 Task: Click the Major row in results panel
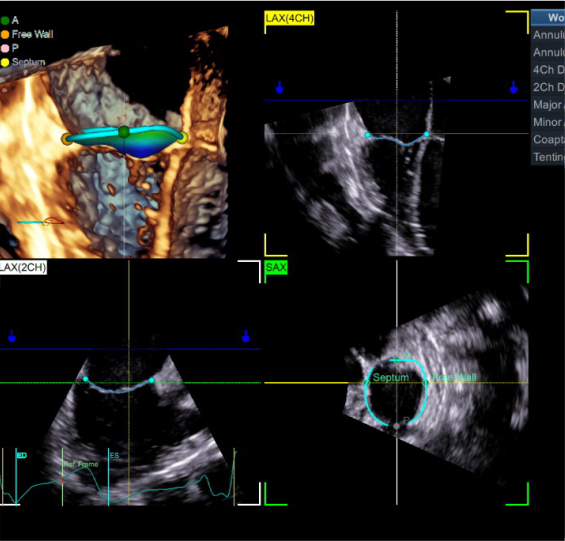[548, 105]
